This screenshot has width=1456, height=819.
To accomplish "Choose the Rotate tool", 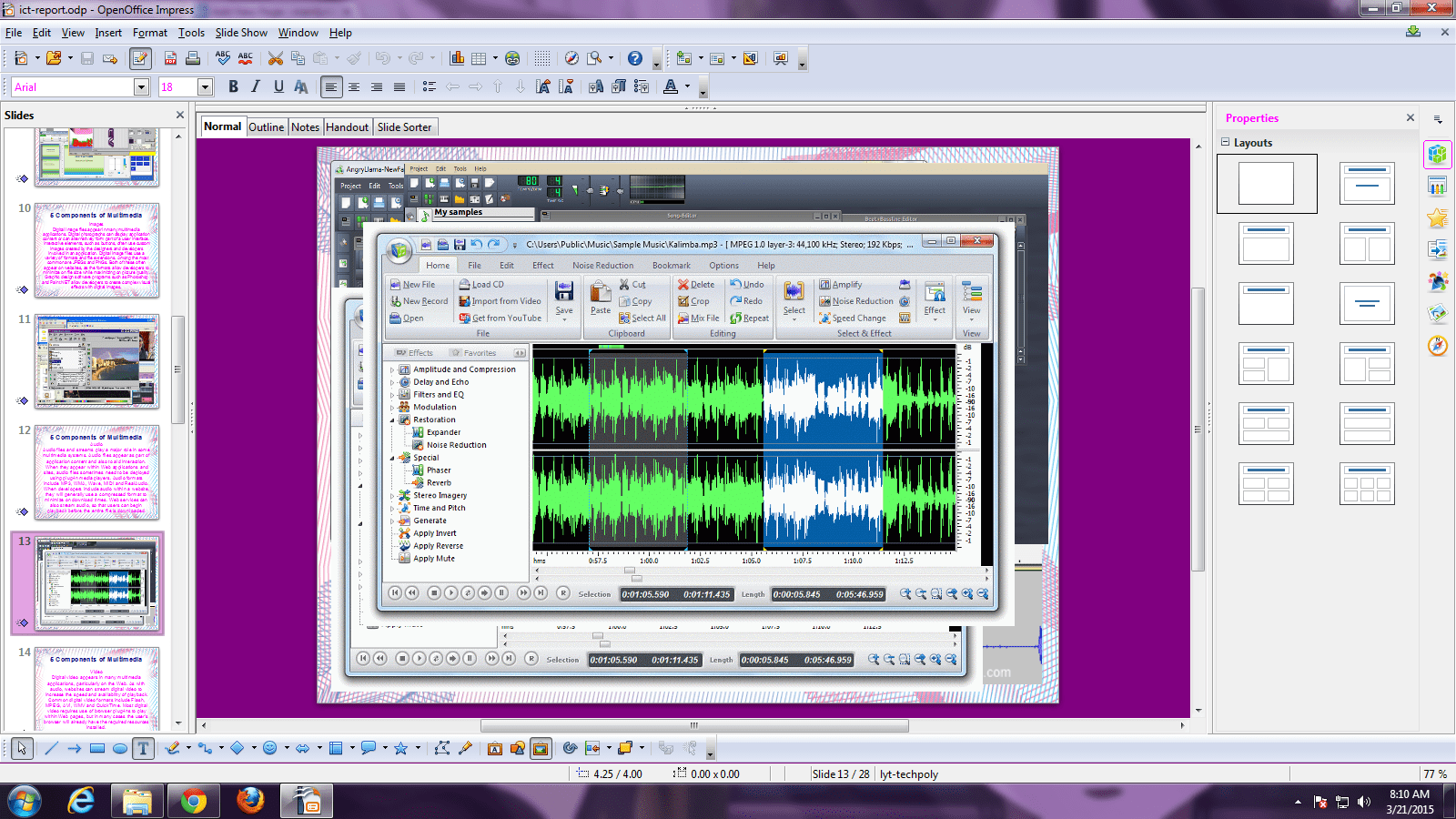I will [x=571, y=748].
